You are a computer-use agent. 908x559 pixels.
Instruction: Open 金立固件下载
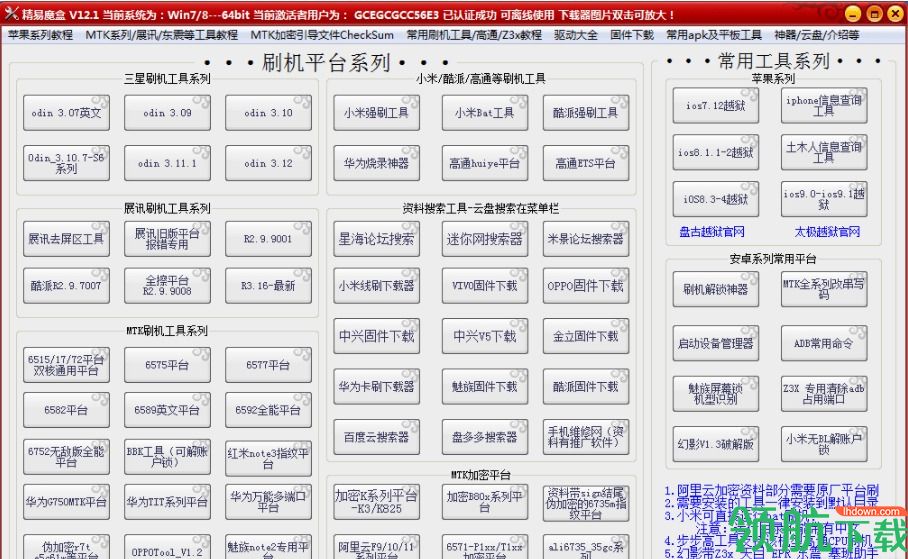tap(585, 336)
